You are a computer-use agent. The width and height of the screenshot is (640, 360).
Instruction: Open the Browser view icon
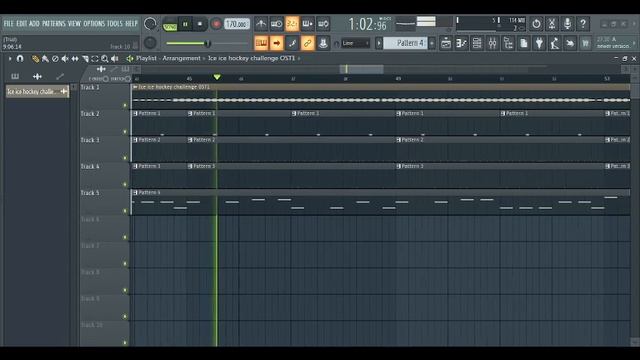pos(508,43)
